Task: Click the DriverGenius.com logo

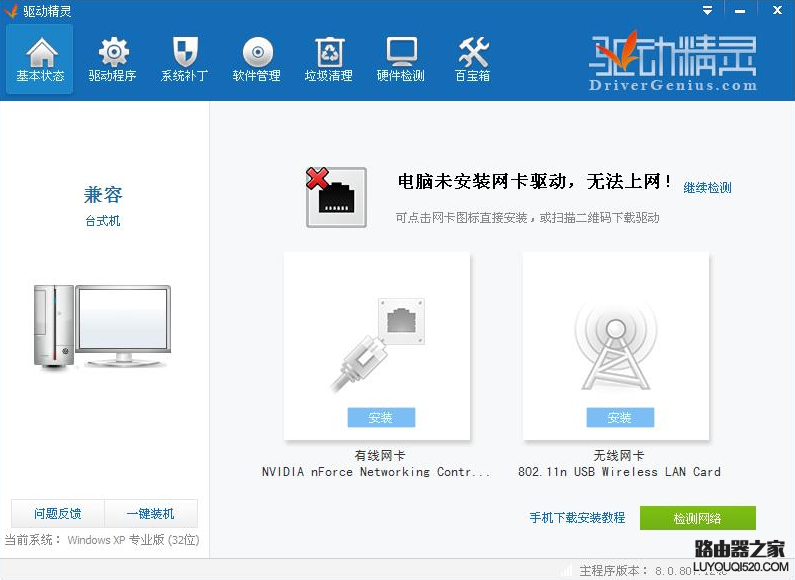Action: 672,61
